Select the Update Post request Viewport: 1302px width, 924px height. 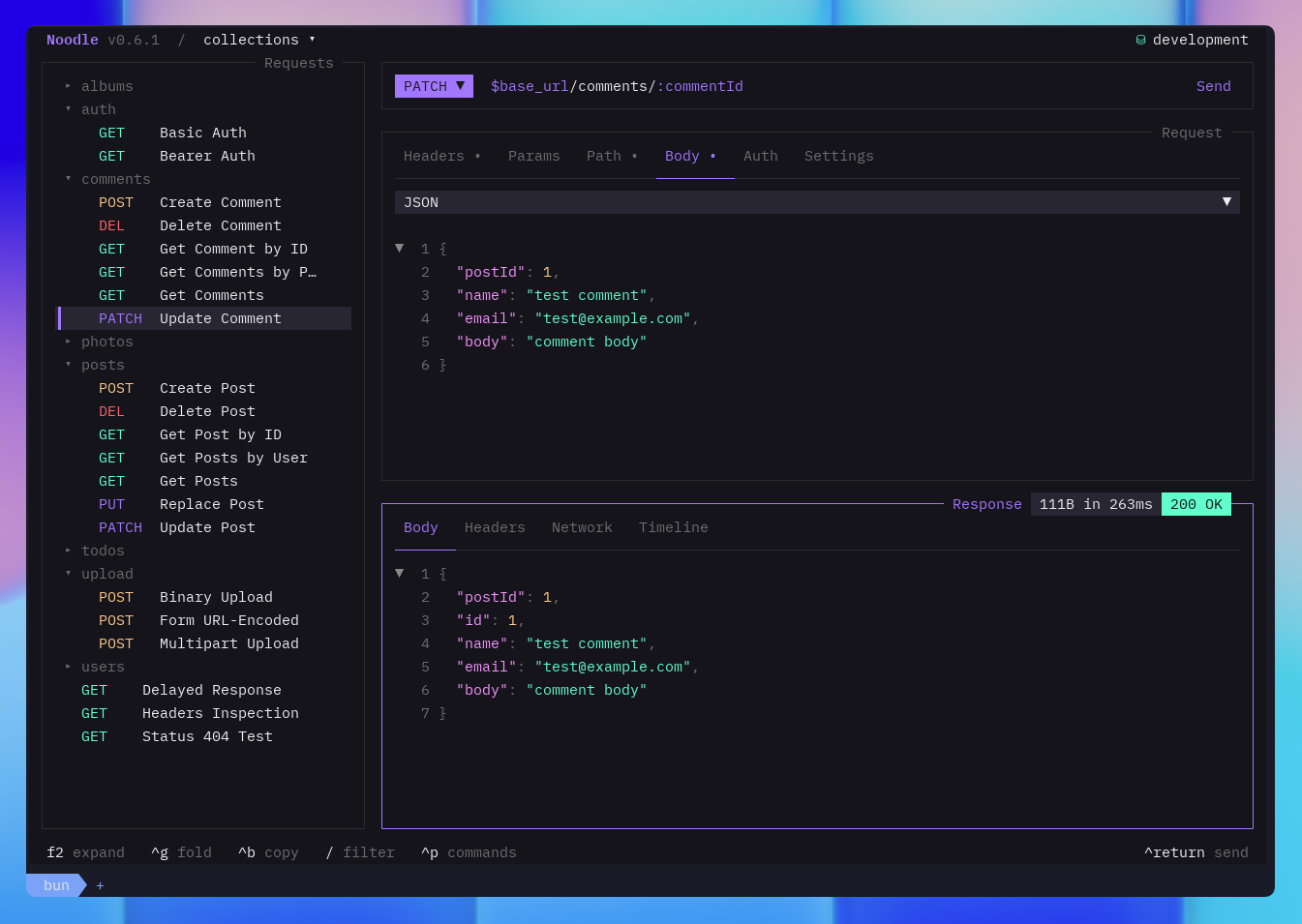click(205, 527)
